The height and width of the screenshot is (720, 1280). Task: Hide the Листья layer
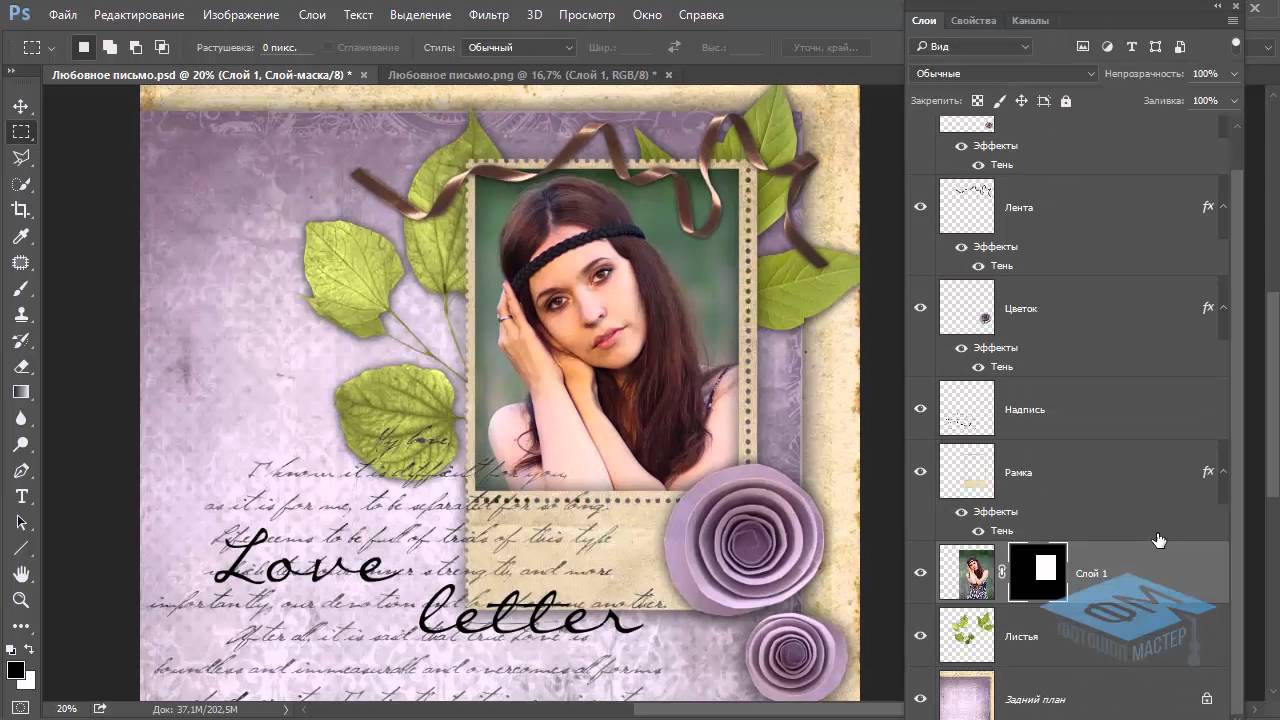click(x=920, y=636)
